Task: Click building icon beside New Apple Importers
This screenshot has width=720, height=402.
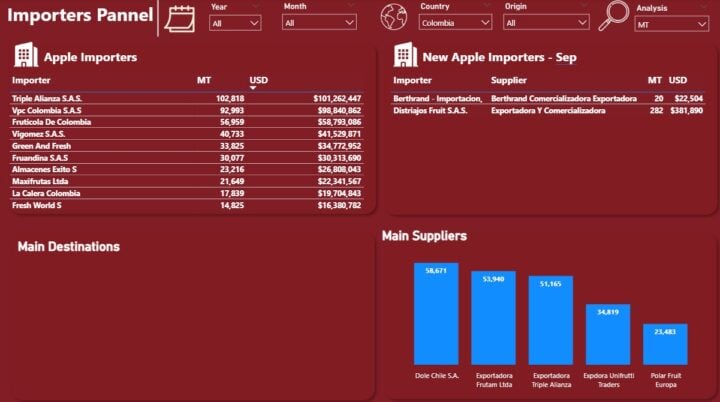Action: tap(405, 56)
